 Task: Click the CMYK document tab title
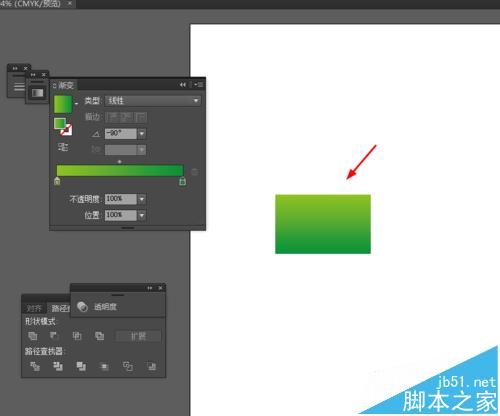pyautogui.click(x=31, y=4)
